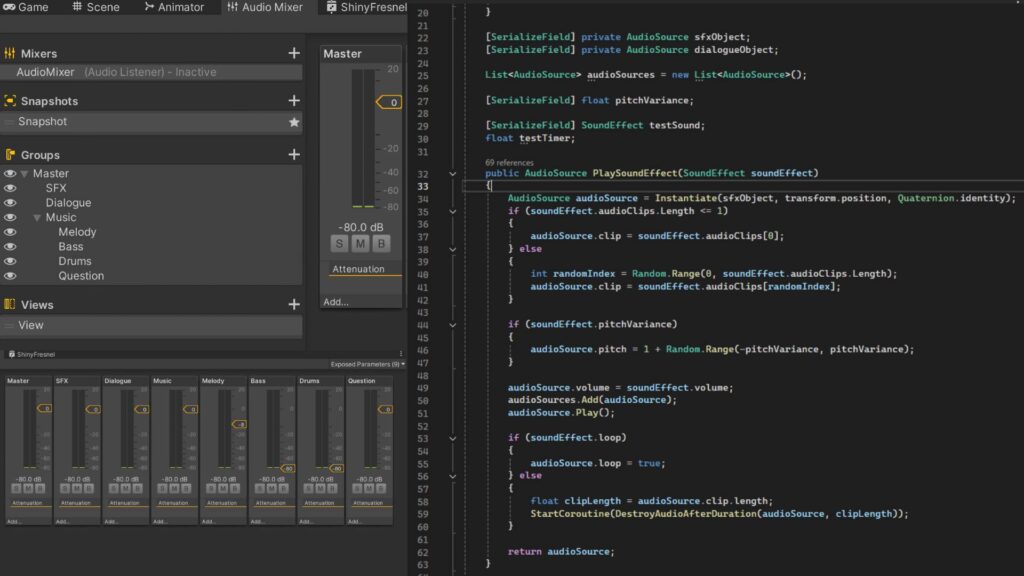Add a new Group with the plus icon
The image size is (1024, 576).
point(295,155)
